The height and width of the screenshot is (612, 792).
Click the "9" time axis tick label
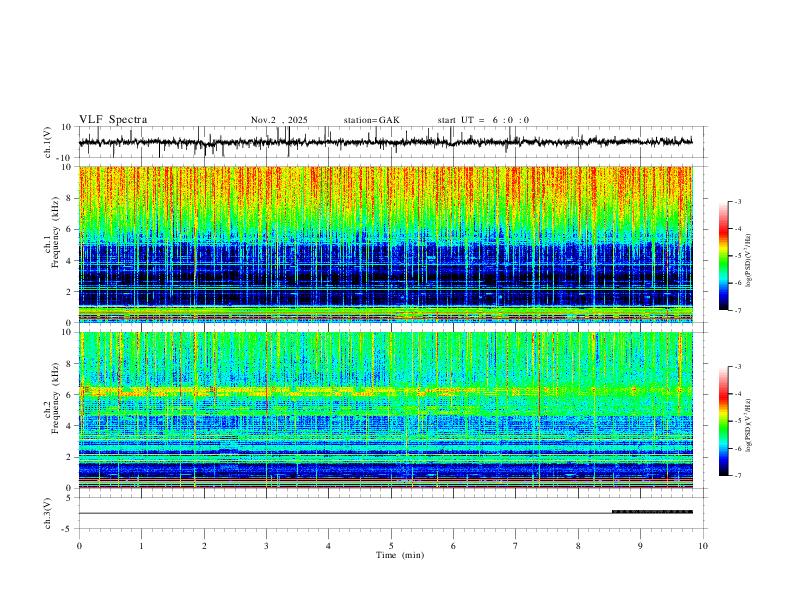point(640,546)
